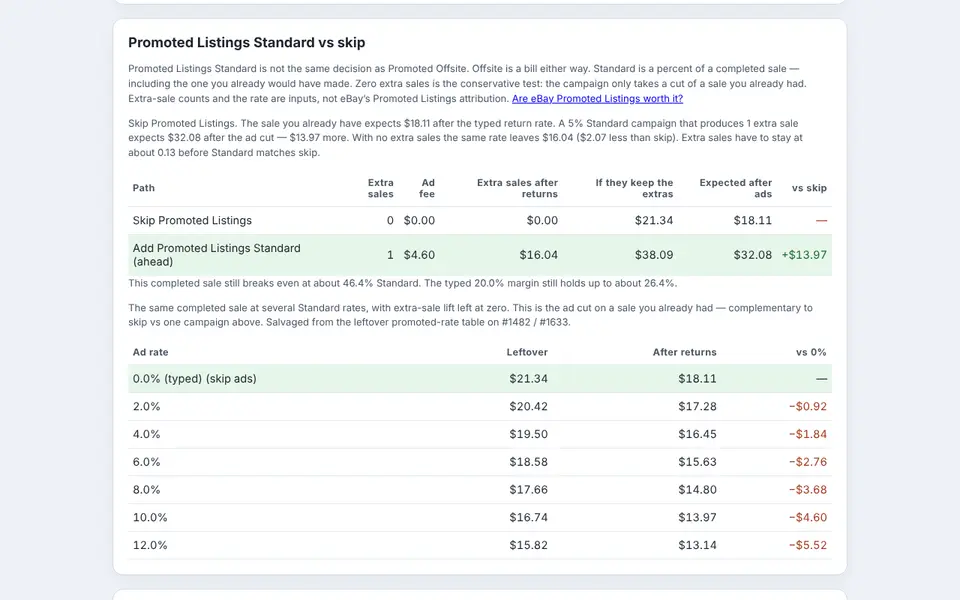960x600 pixels.
Task: Click the 'Extra sales' column header
Action: point(380,188)
